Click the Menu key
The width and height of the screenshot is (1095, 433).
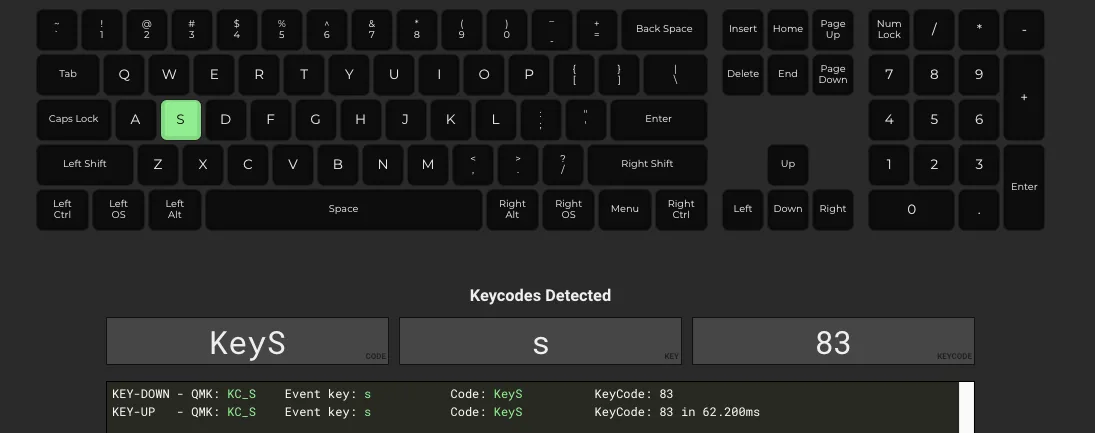(625, 209)
